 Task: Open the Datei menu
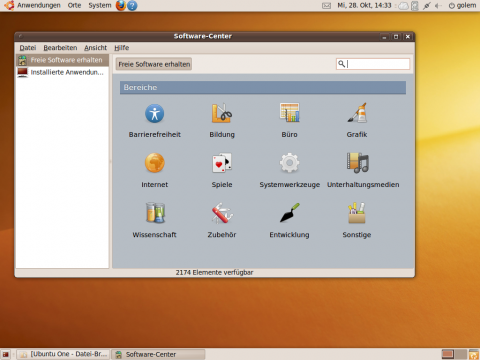tap(28, 48)
